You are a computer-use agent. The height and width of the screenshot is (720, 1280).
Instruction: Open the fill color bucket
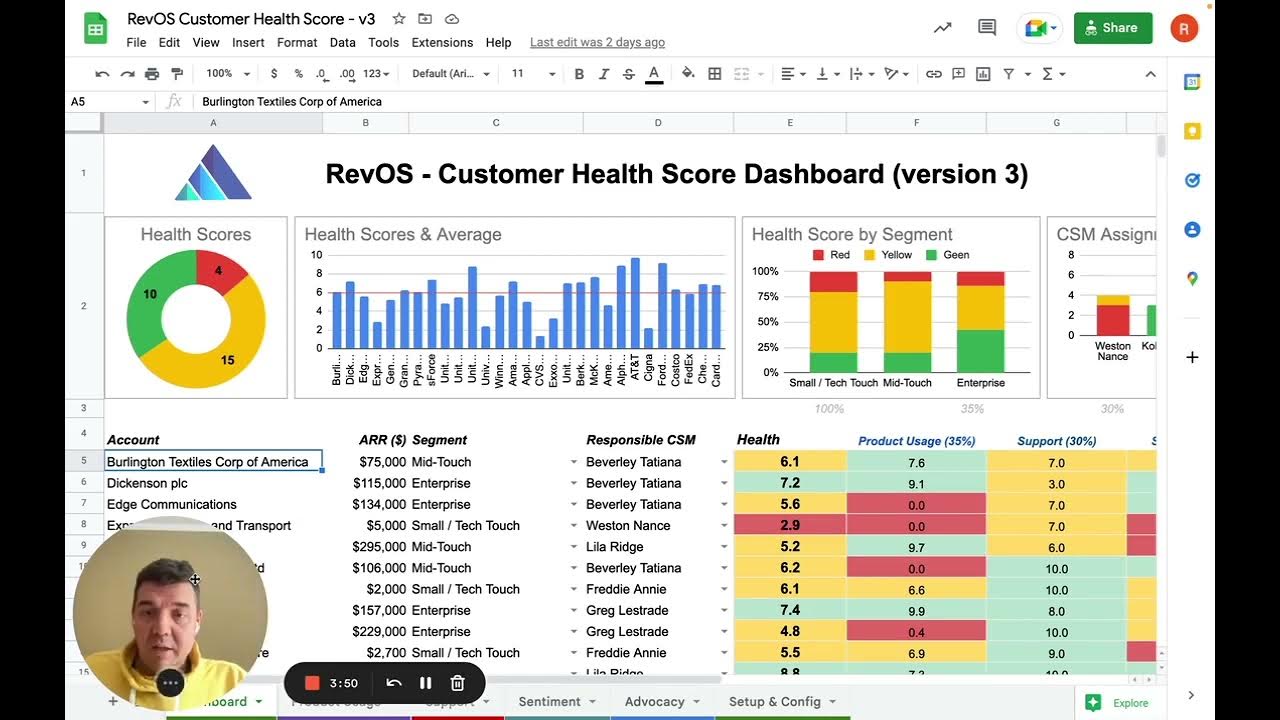click(x=688, y=74)
